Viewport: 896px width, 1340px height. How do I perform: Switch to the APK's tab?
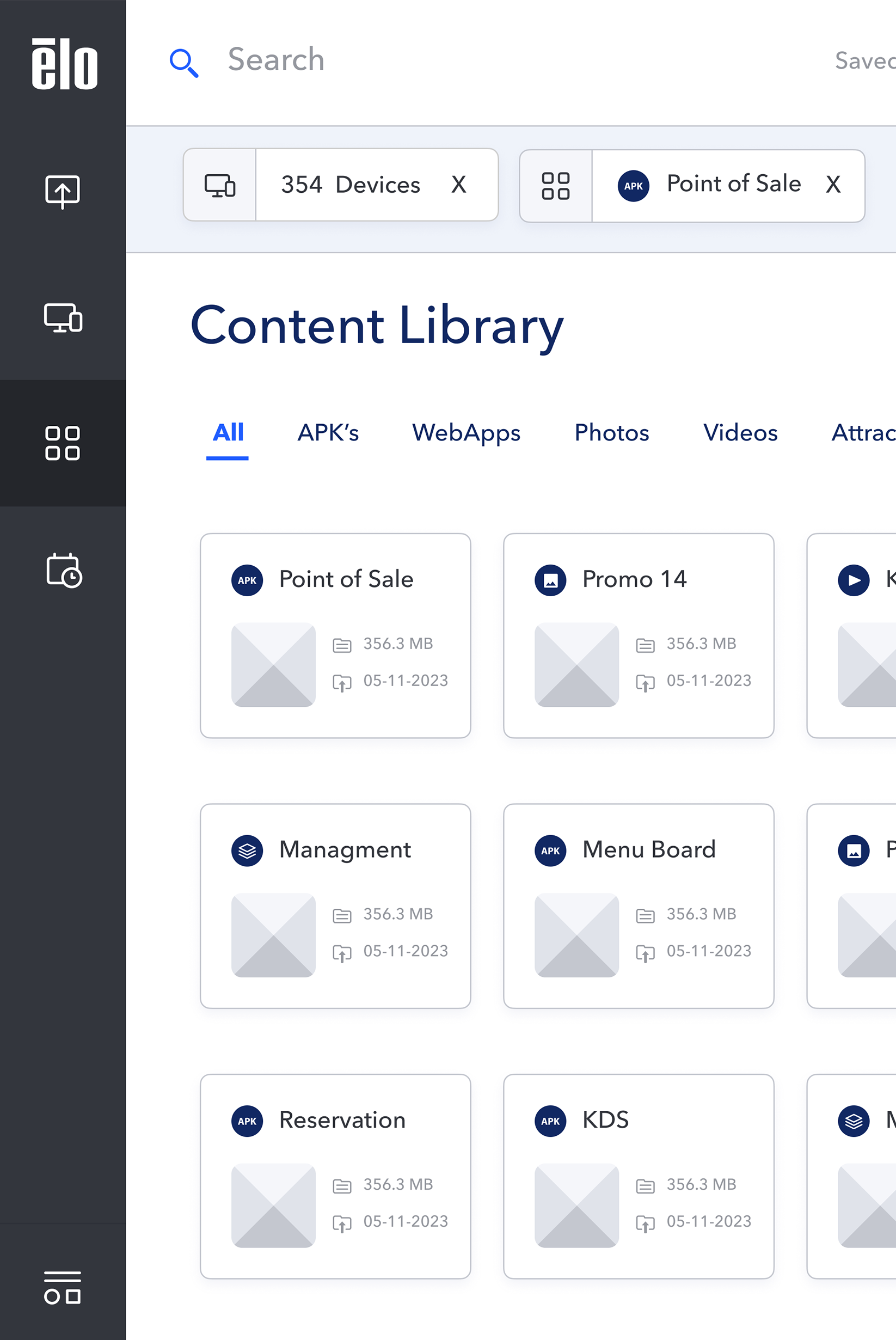click(x=328, y=432)
